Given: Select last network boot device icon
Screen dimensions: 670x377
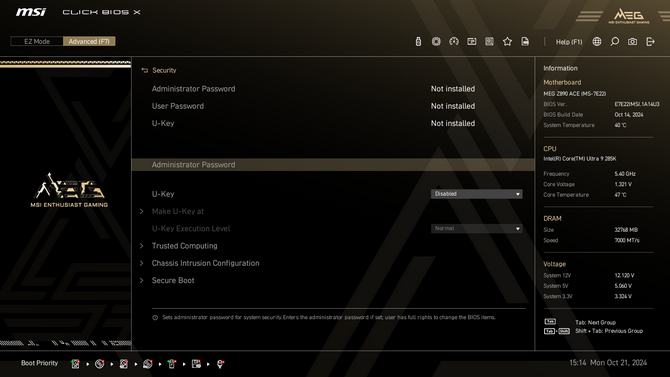Looking at the screenshot, I should coord(220,364).
